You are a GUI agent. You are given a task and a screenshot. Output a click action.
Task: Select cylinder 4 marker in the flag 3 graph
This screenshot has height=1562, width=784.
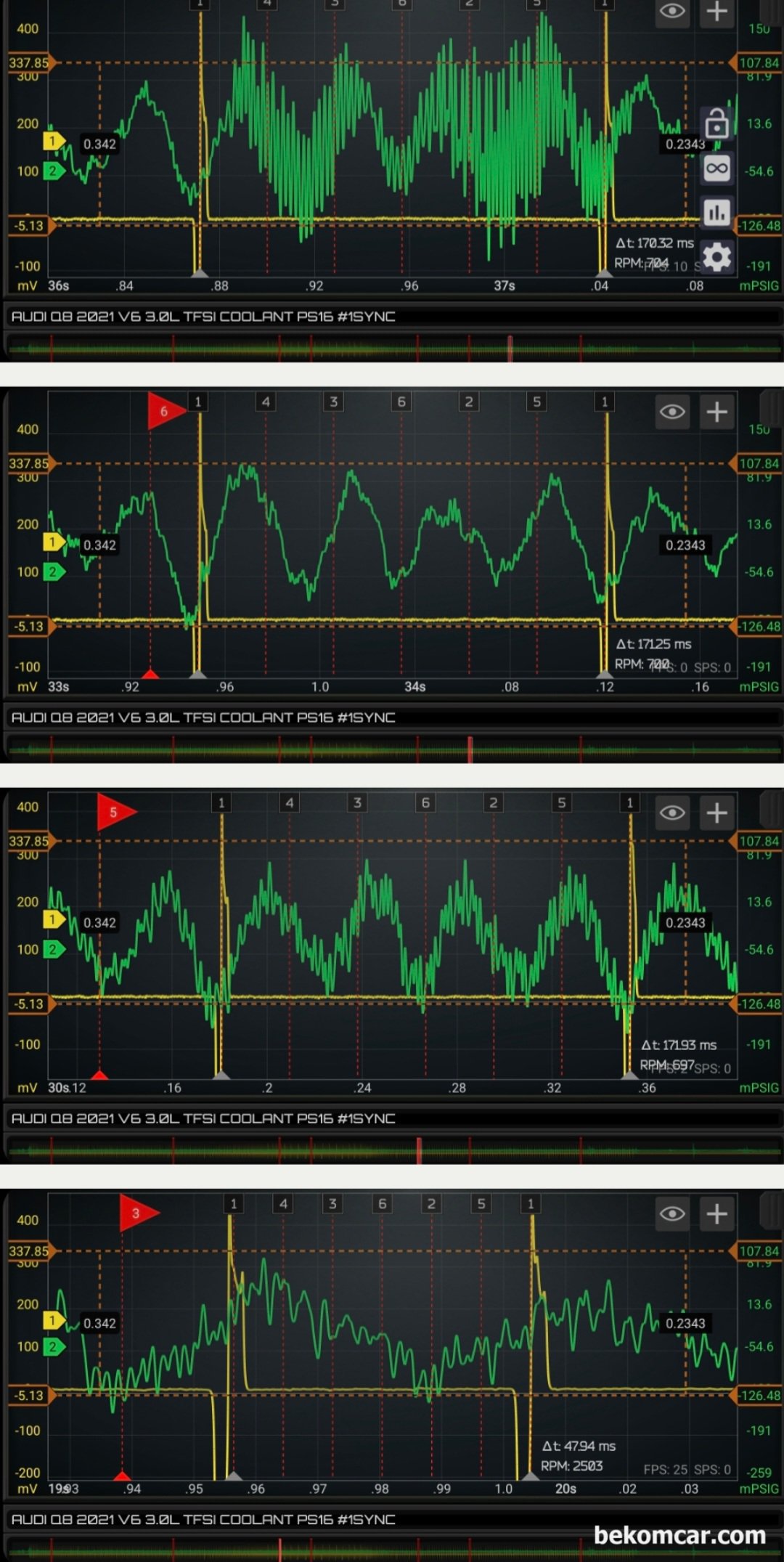coord(283,1203)
